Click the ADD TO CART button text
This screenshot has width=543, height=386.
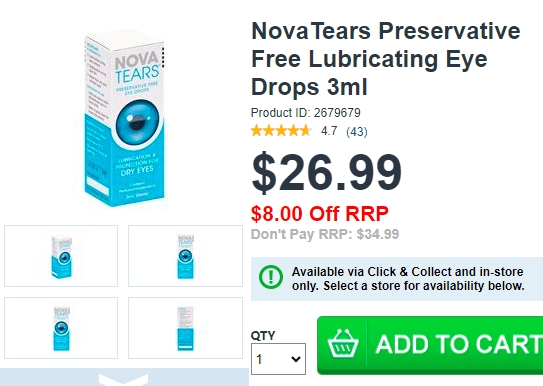pos(459,344)
